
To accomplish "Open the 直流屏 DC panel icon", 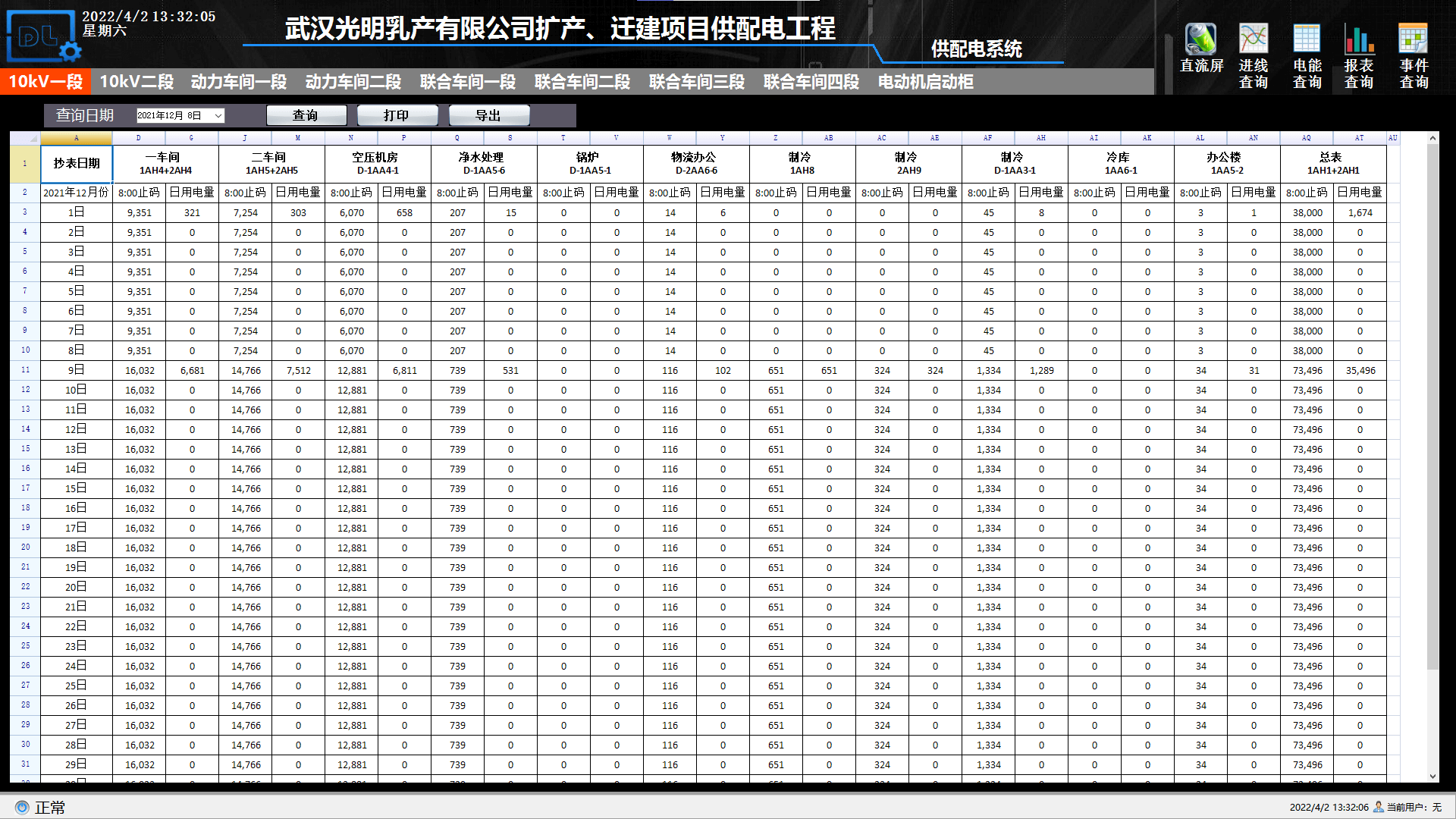I will click(1200, 39).
